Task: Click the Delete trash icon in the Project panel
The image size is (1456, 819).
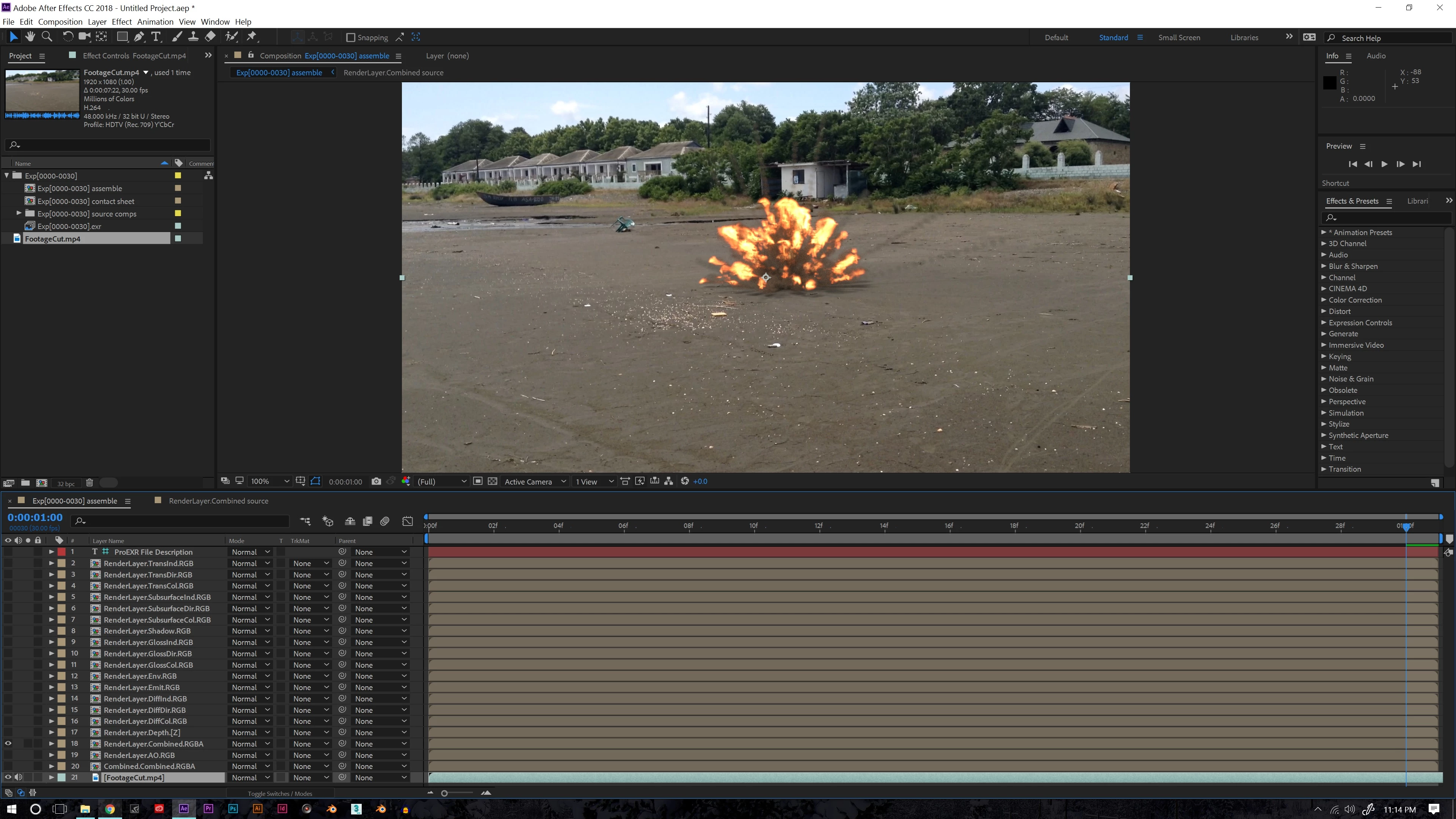Action: point(89,483)
